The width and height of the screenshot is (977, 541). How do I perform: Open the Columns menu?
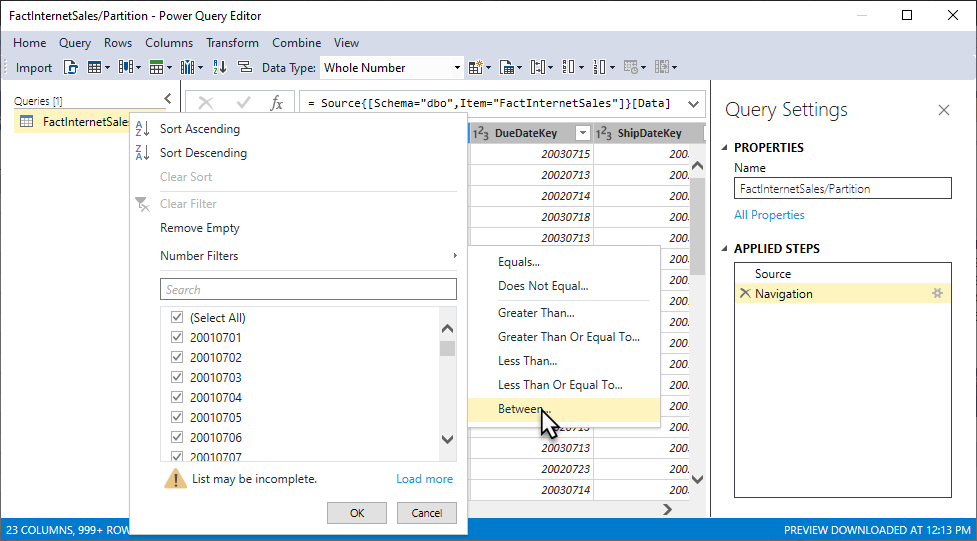click(169, 43)
